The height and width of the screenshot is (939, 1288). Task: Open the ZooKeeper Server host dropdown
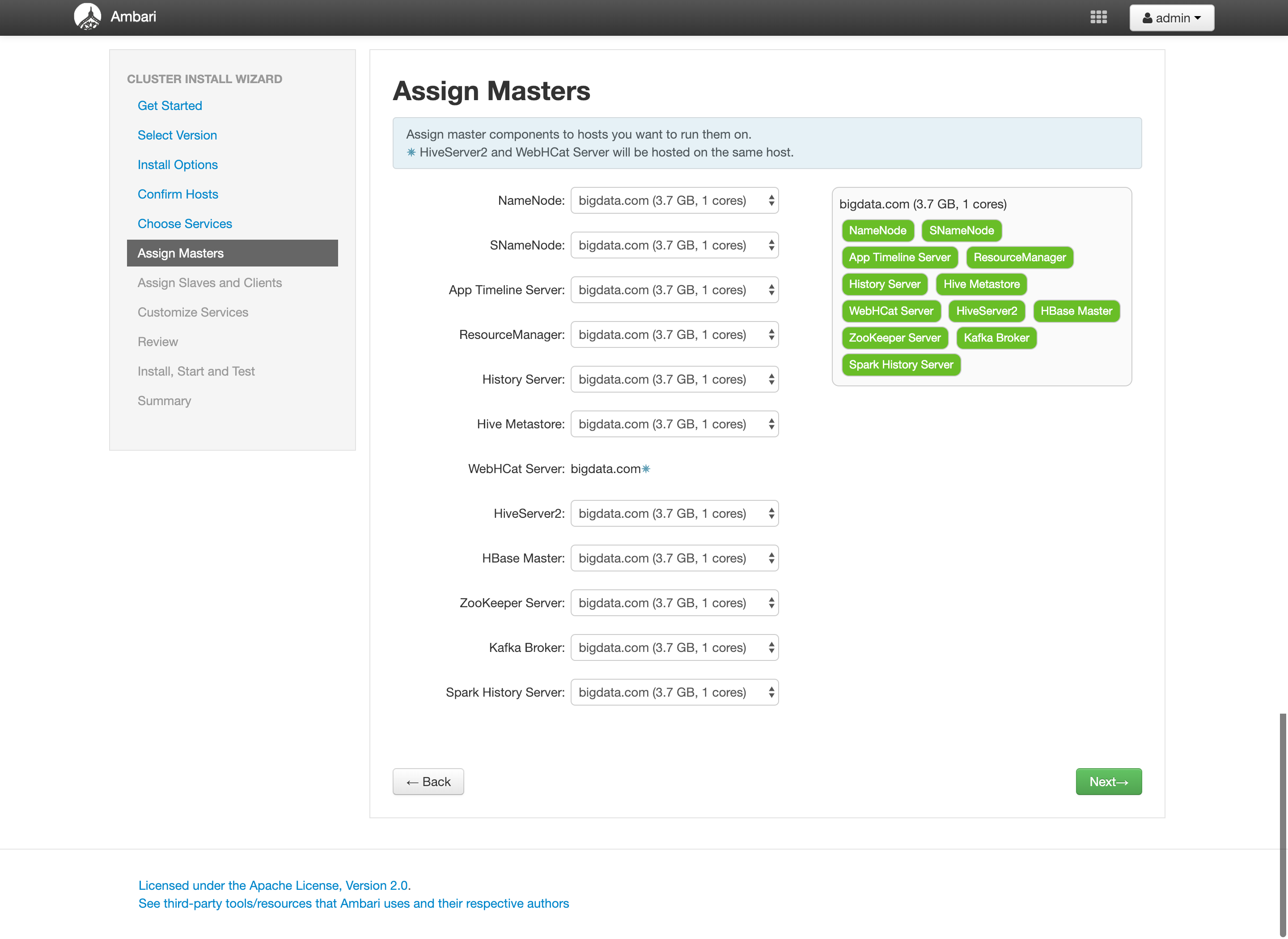pyautogui.click(x=674, y=602)
